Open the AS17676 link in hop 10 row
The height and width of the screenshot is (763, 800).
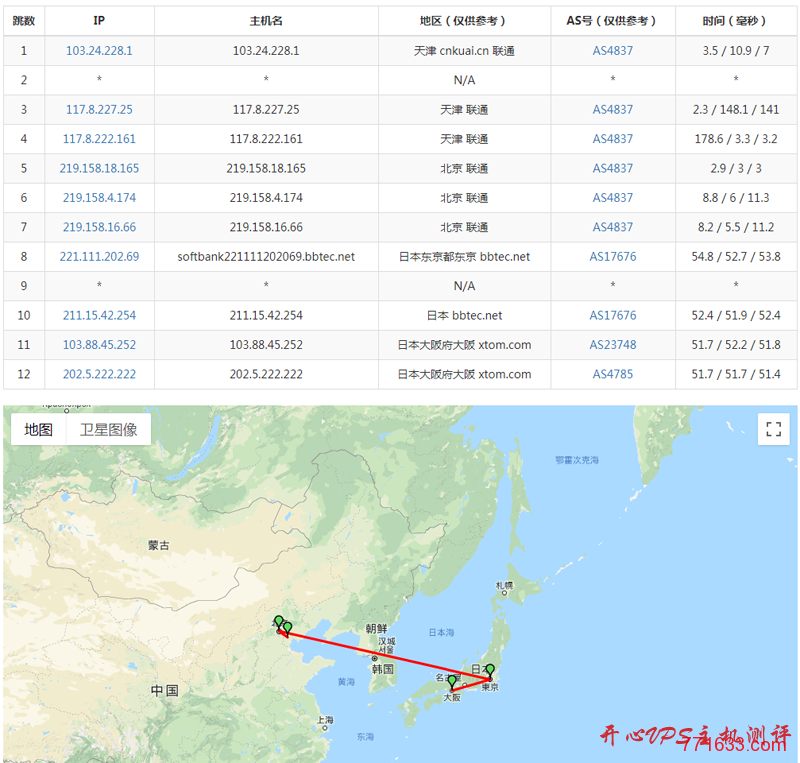(612, 315)
